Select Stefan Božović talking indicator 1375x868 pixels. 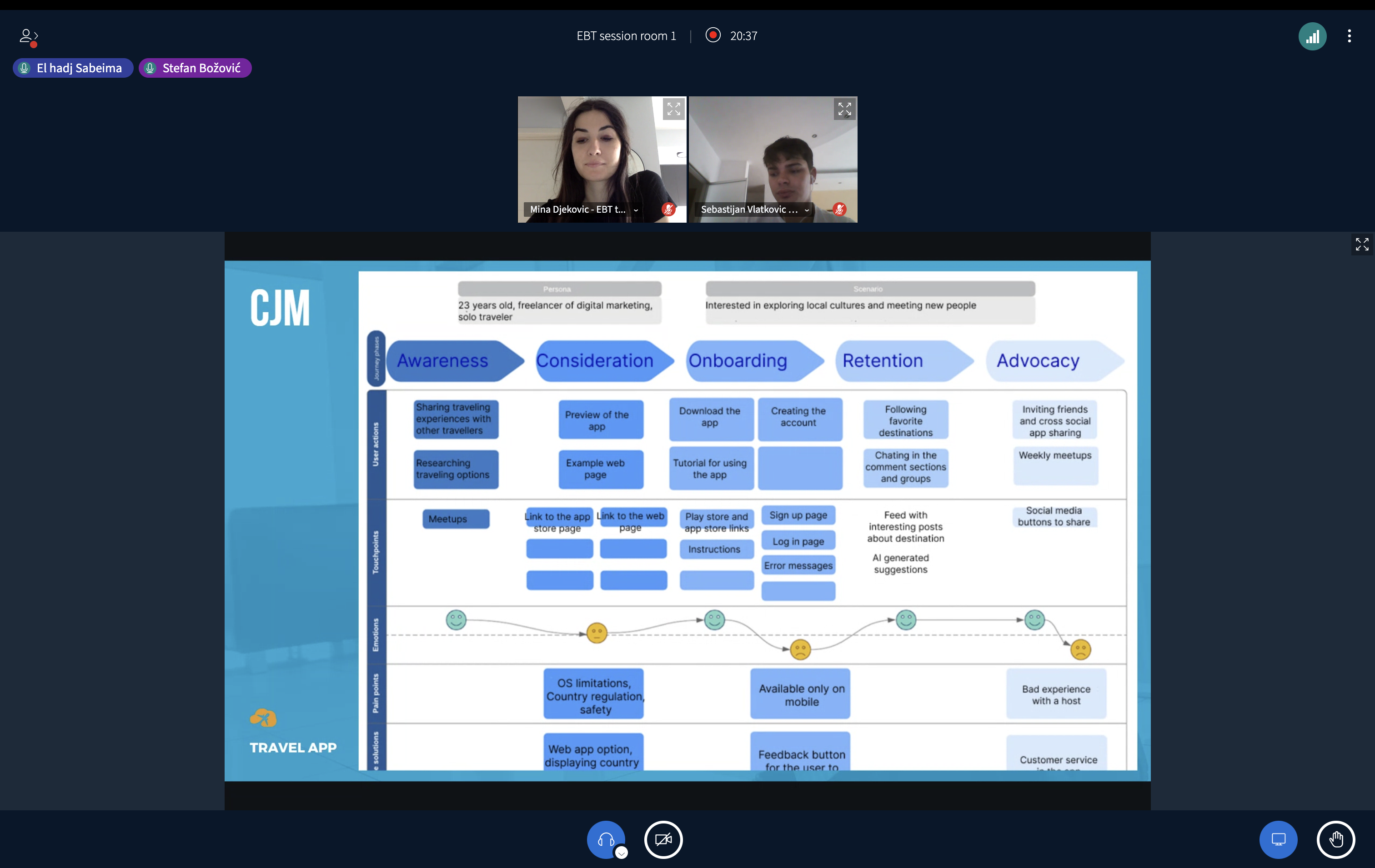pyautogui.click(x=195, y=68)
